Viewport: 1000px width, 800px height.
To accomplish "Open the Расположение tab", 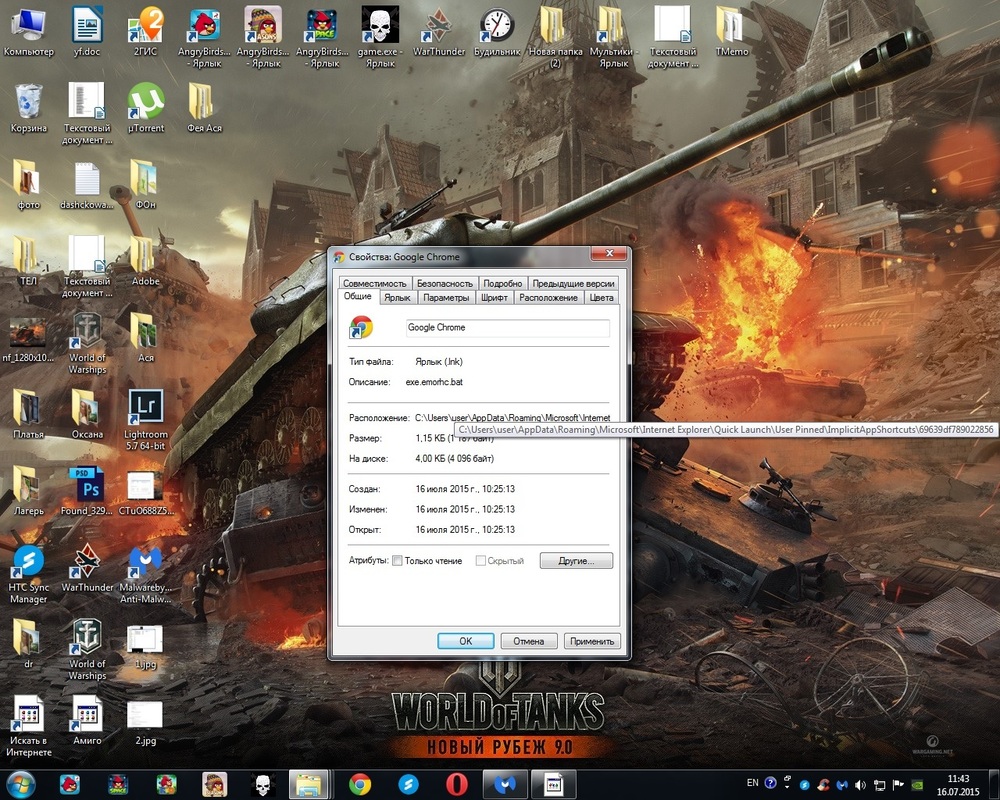I will (x=548, y=297).
